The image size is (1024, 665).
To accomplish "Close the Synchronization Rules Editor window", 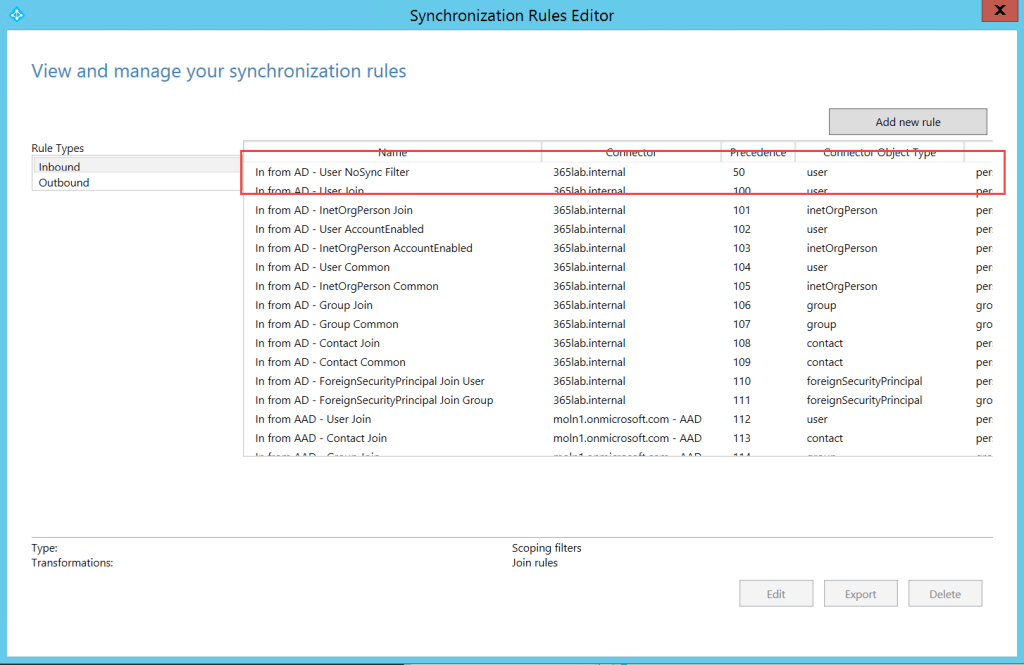I will click(1000, 10).
